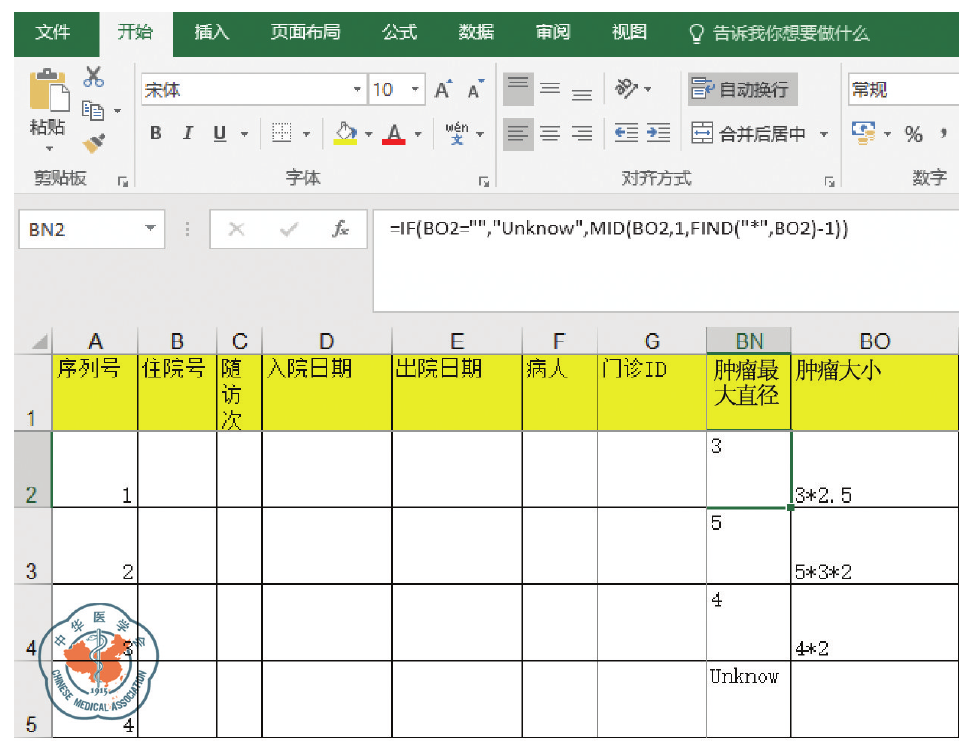The height and width of the screenshot is (754, 970).
Task: Click the percent style icon
Action: point(913,134)
